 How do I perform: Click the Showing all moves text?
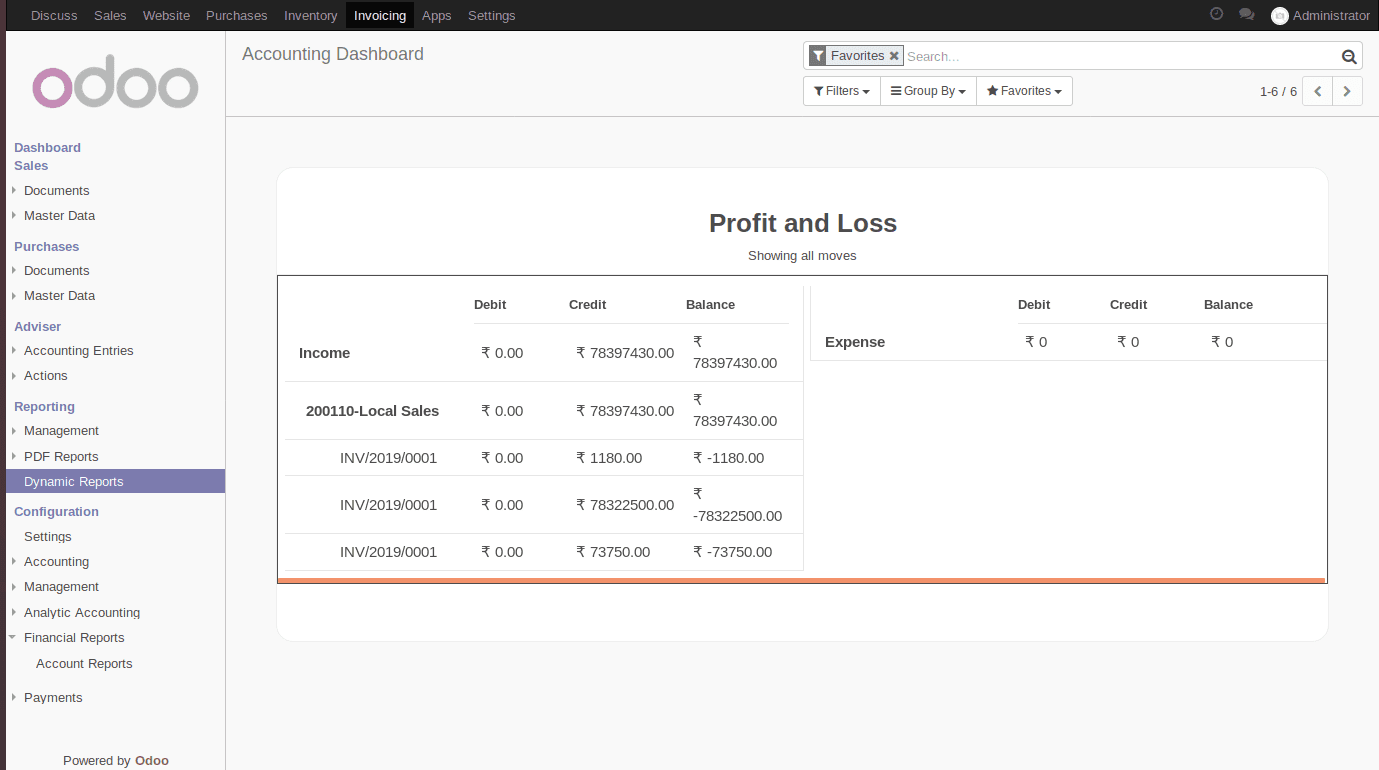coord(802,255)
